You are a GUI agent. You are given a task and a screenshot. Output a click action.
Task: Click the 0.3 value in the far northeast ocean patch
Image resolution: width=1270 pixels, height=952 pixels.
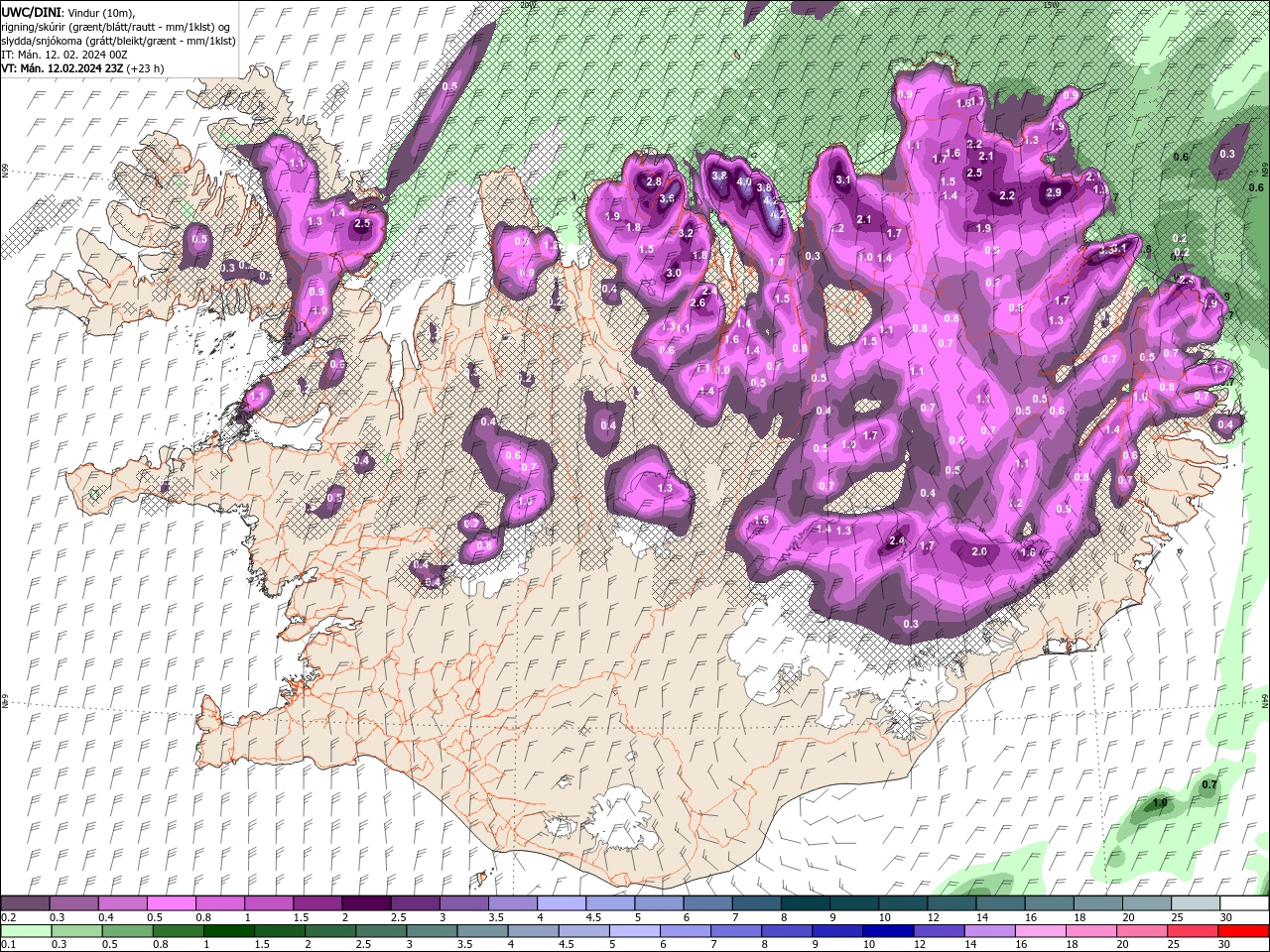tap(1228, 154)
